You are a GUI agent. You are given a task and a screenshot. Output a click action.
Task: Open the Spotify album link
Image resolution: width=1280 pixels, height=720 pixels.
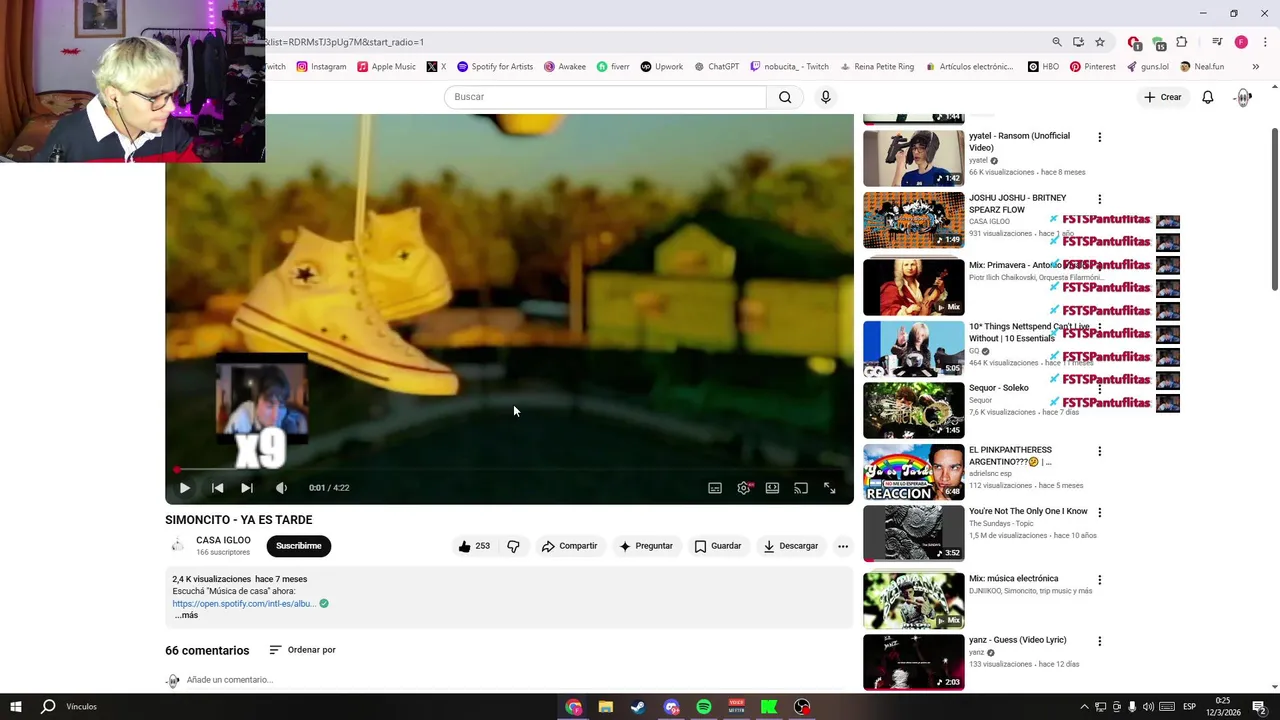coord(244,604)
